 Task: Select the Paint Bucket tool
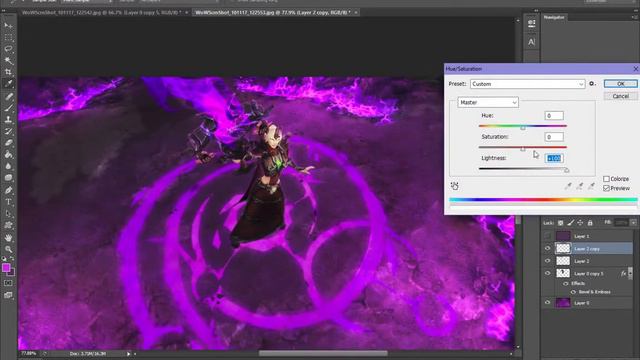tap(8, 154)
